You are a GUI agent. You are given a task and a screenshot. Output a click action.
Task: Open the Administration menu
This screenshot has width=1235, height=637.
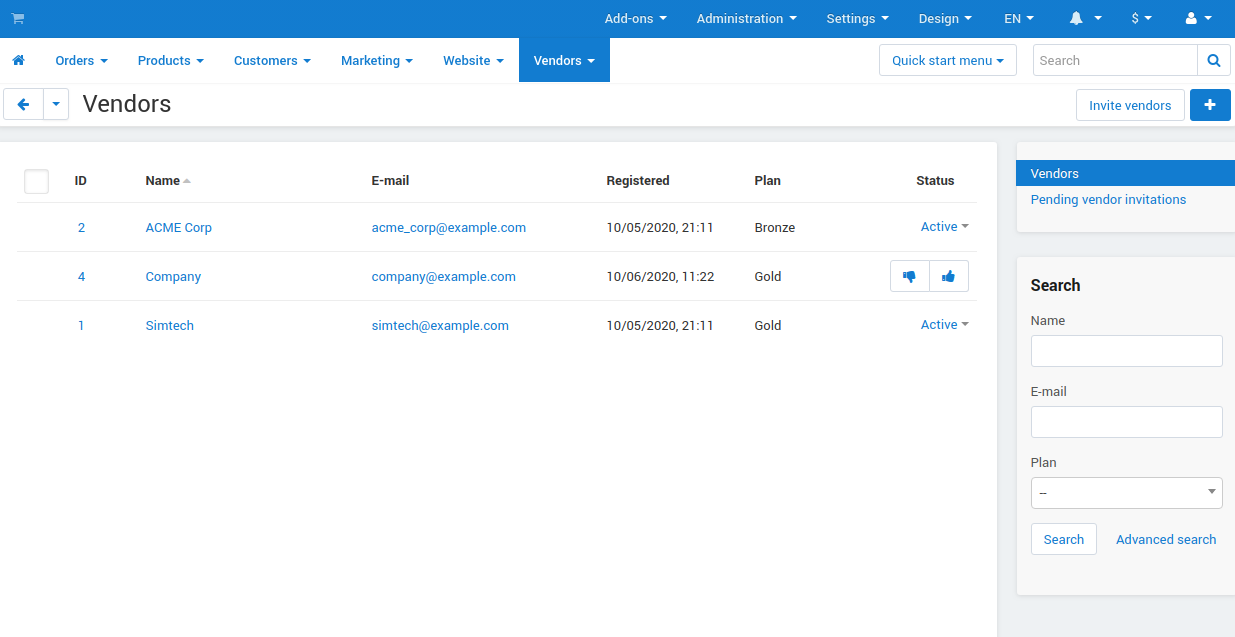pyautogui.click(x=747, y=18)
